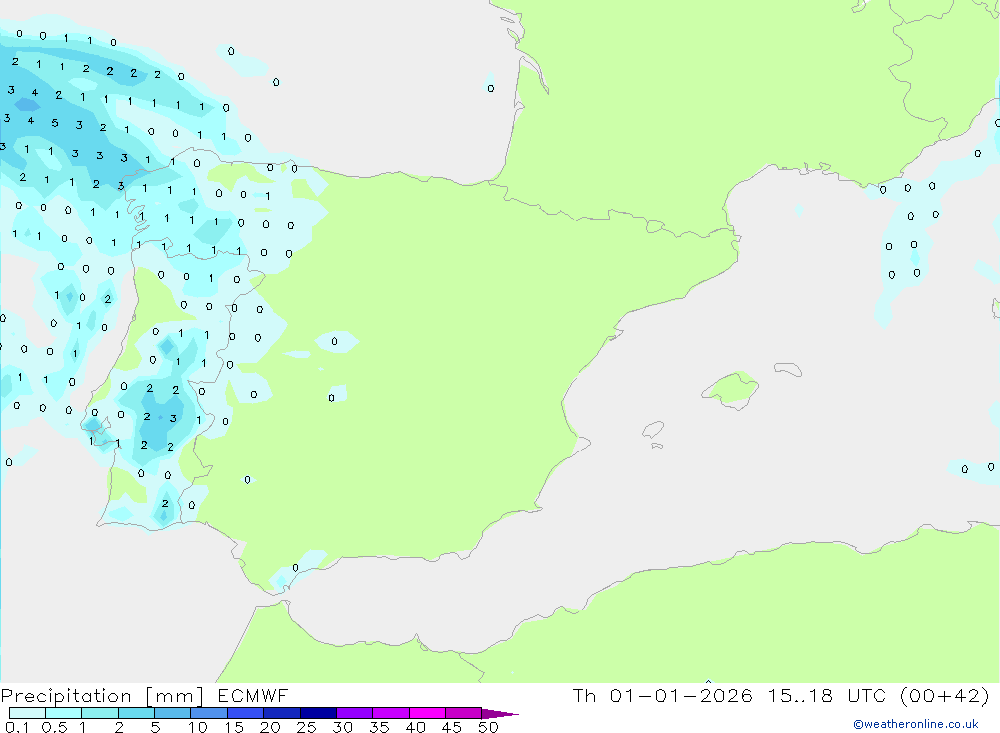
Task: Click the 2–5 mm legend color swatch
Action: click(136, 713)
